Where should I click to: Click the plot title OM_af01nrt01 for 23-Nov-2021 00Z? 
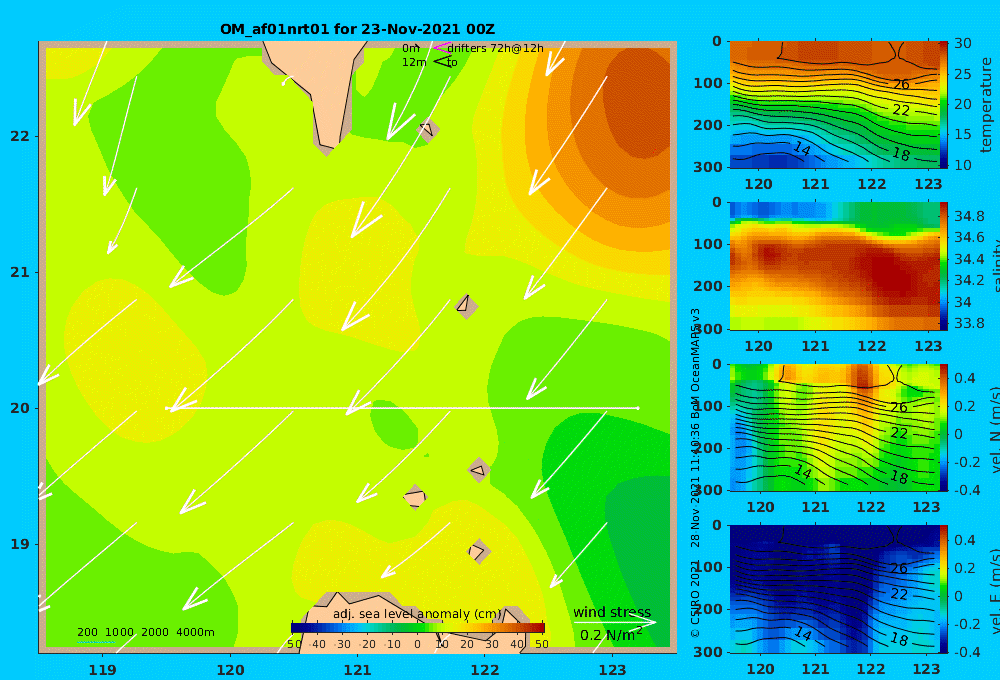pyautogui.click(x=357, y=29)
